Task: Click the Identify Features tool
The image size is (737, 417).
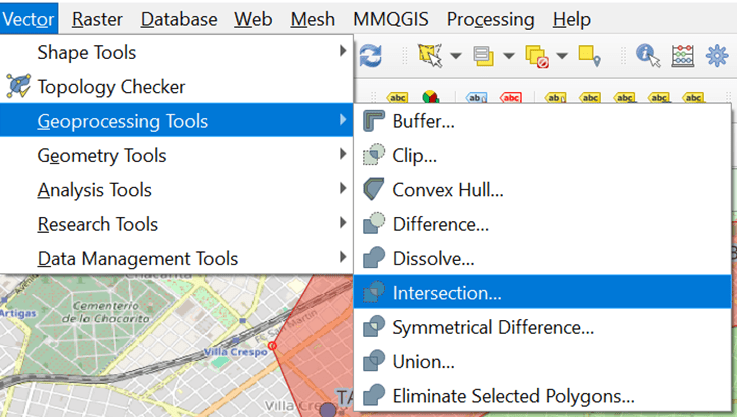Action: coord(647,55)
